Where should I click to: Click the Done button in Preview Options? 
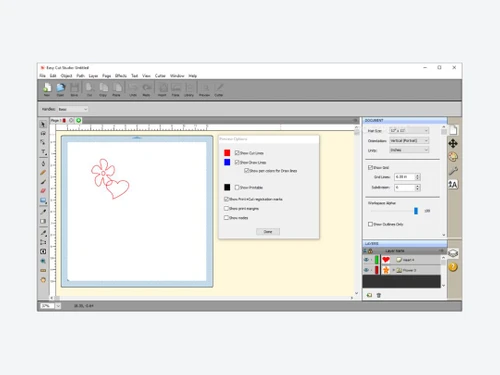[x=268, y=232]
